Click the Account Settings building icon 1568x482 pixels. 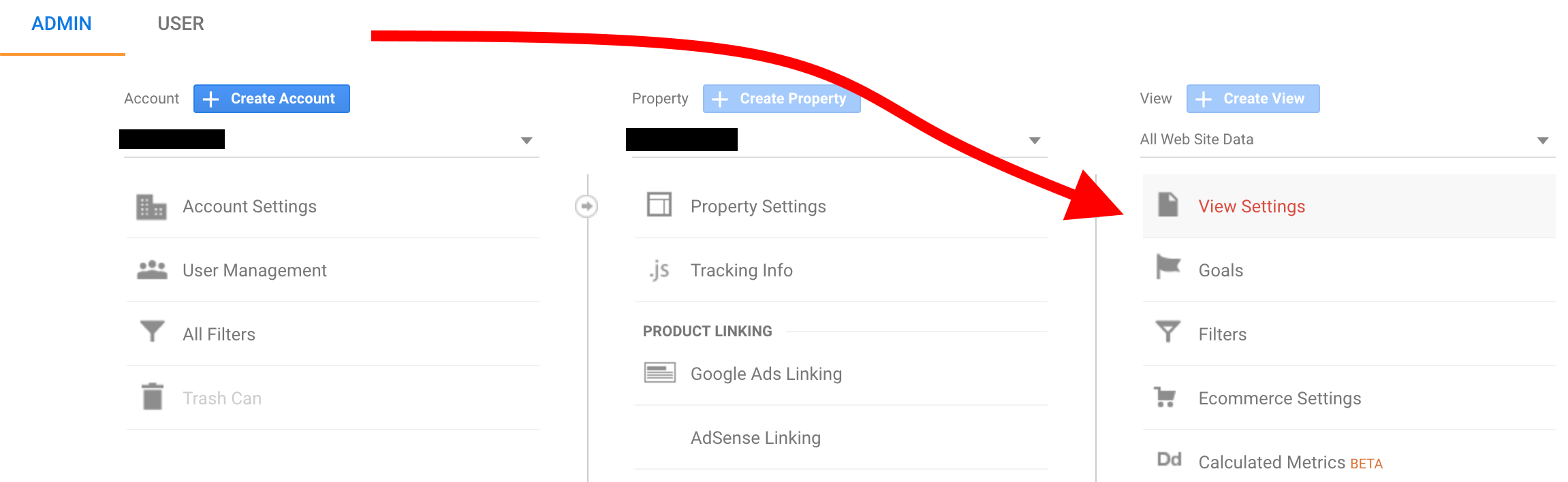pyautogui.click(x=151, y=207)
